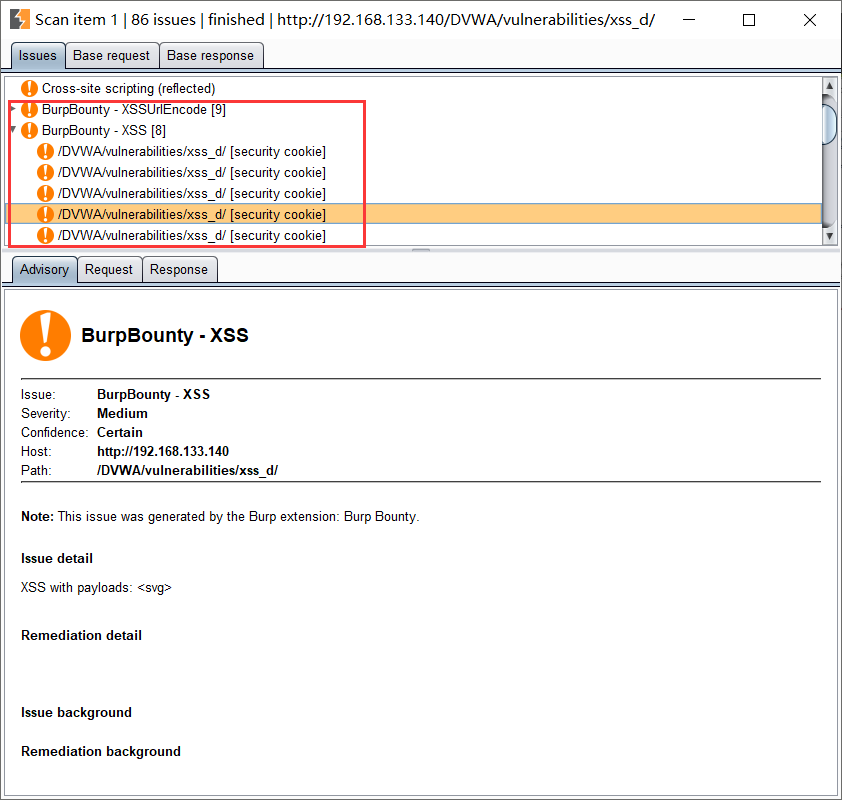Click the Issue detail heading
The image size is (842, 800).
[57, 559]
